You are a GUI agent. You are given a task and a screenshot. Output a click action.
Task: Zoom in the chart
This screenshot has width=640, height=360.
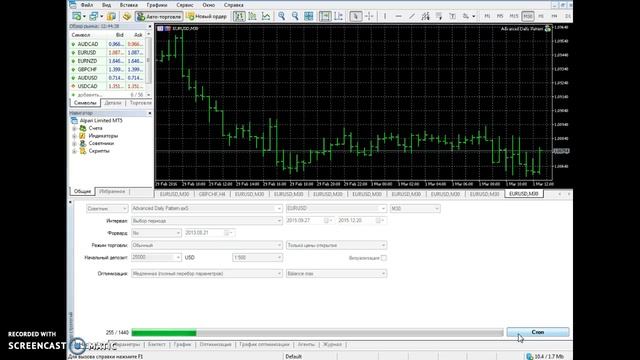[281, 16]
